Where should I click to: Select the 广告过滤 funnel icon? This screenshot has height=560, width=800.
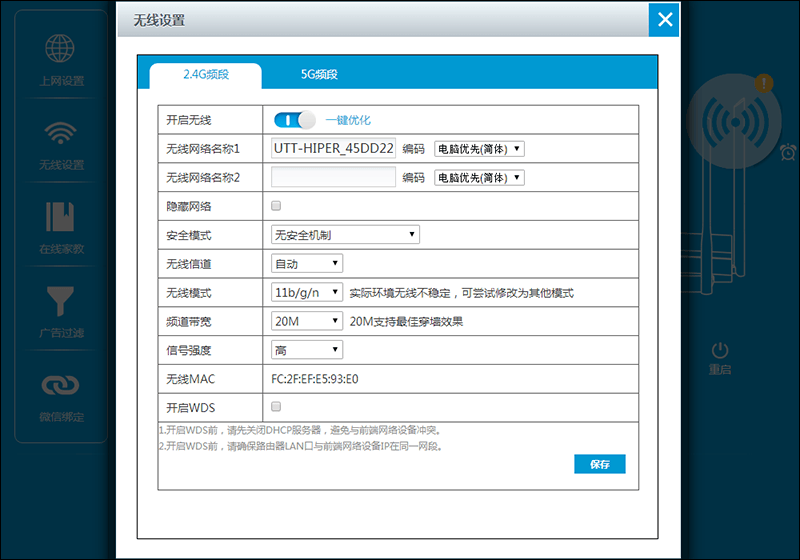click(60, 301)
